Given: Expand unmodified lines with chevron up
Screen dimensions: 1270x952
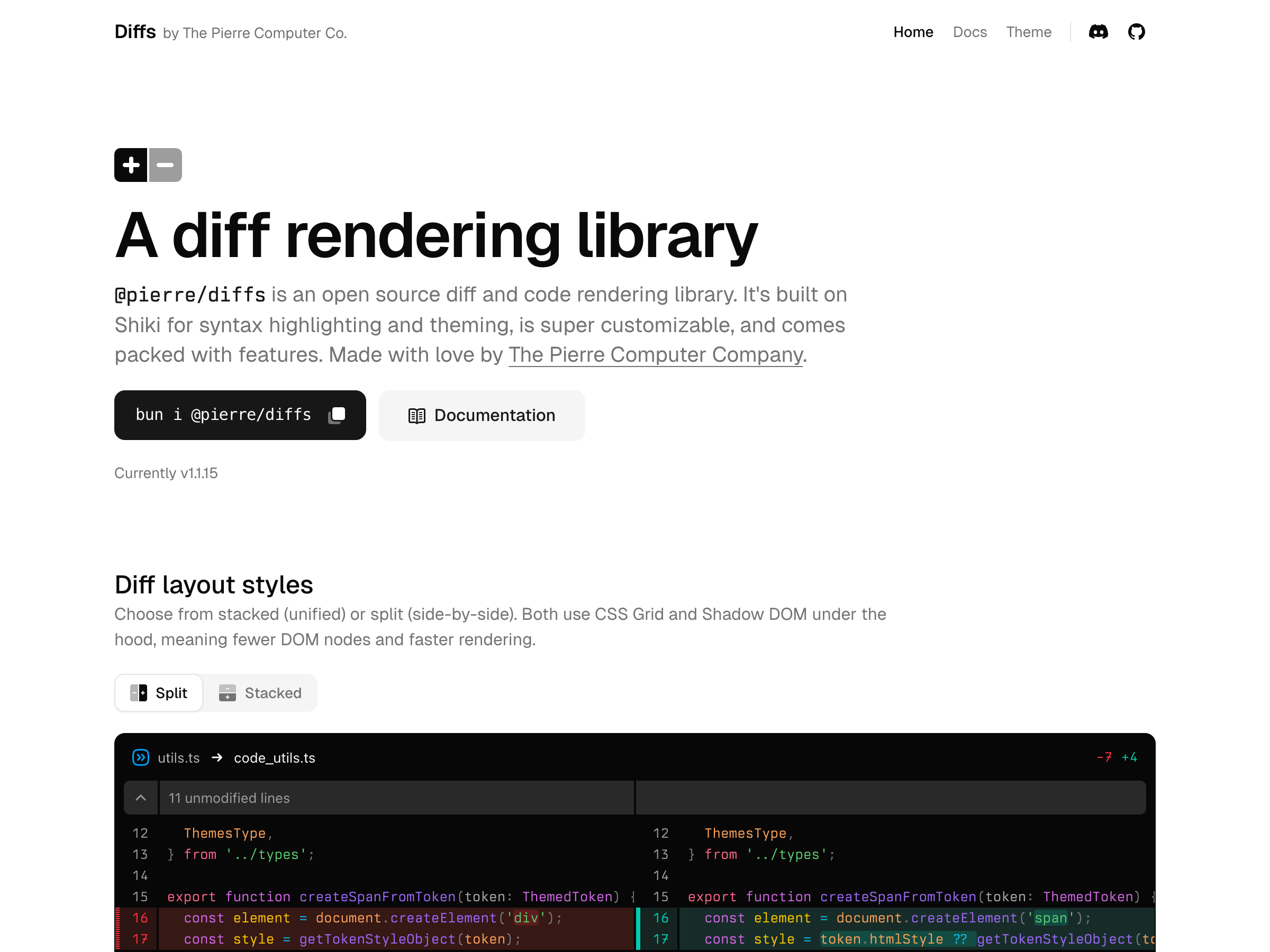Looking at the screenshot, I should 141,798.
